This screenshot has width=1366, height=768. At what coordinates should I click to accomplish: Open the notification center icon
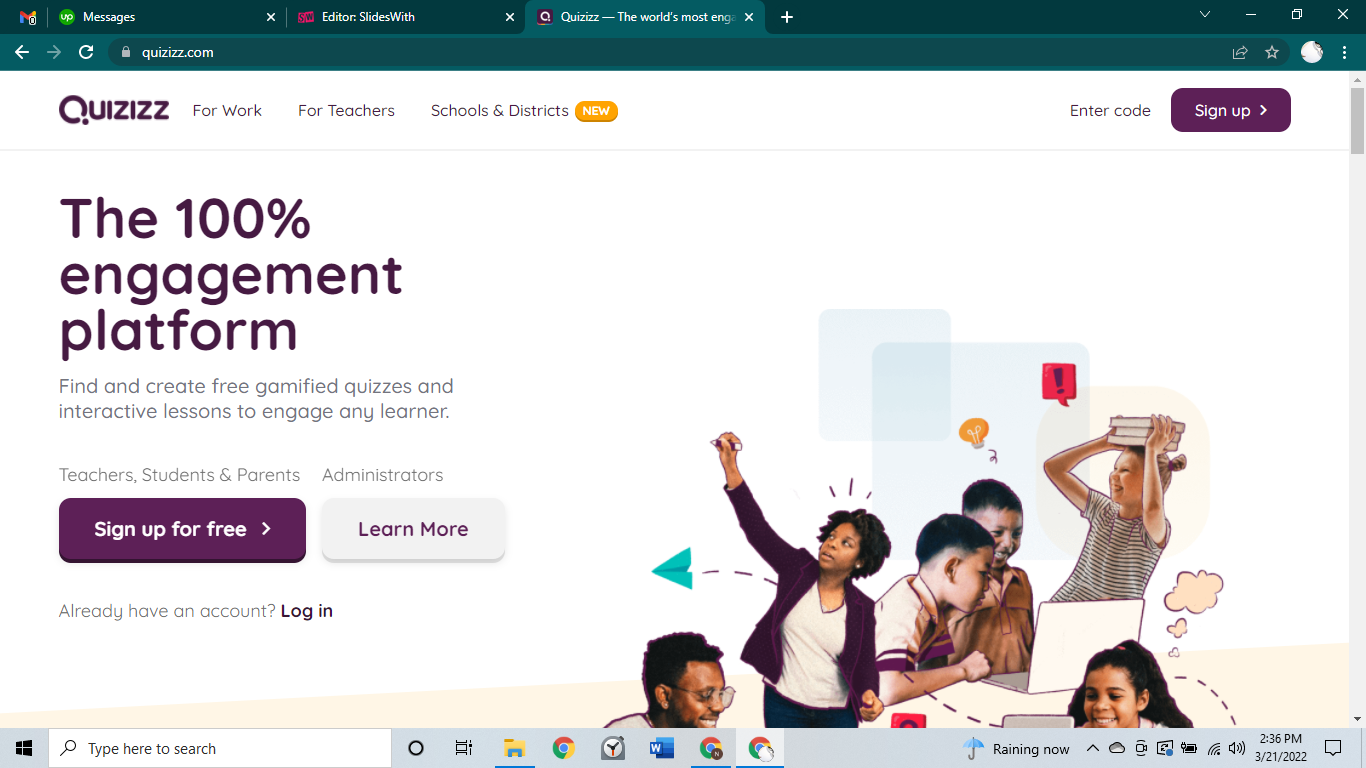[1333, 748]
